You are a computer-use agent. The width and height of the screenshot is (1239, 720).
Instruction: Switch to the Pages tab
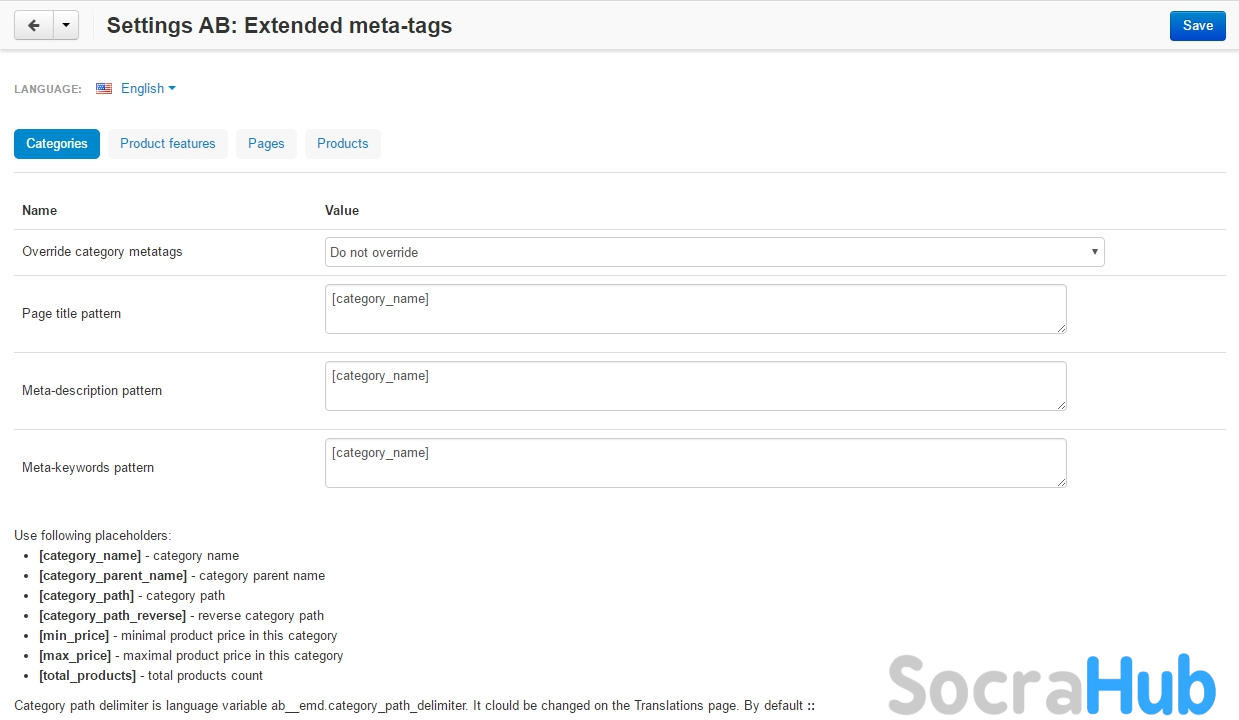coord(266,144)
